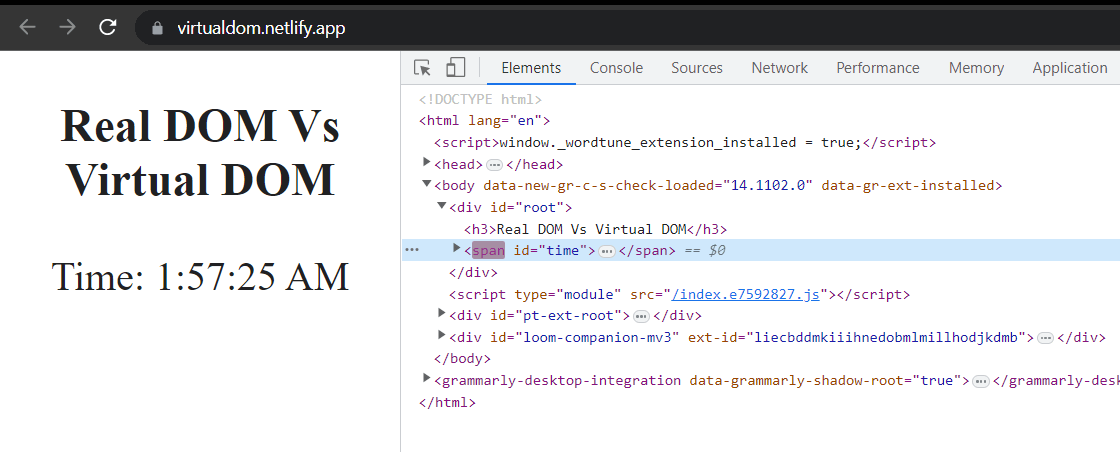Screen dimensions: 1120x452
Task: Activate the inspect element picker tool
Action: click(x=422, y=68)
